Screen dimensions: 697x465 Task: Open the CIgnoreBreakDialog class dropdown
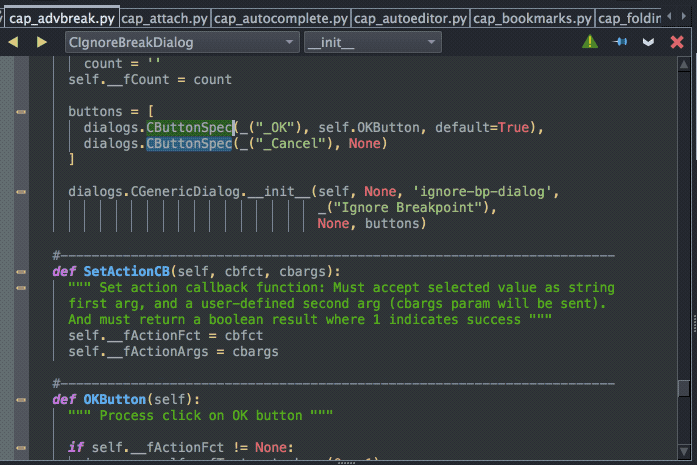point(182,42)
